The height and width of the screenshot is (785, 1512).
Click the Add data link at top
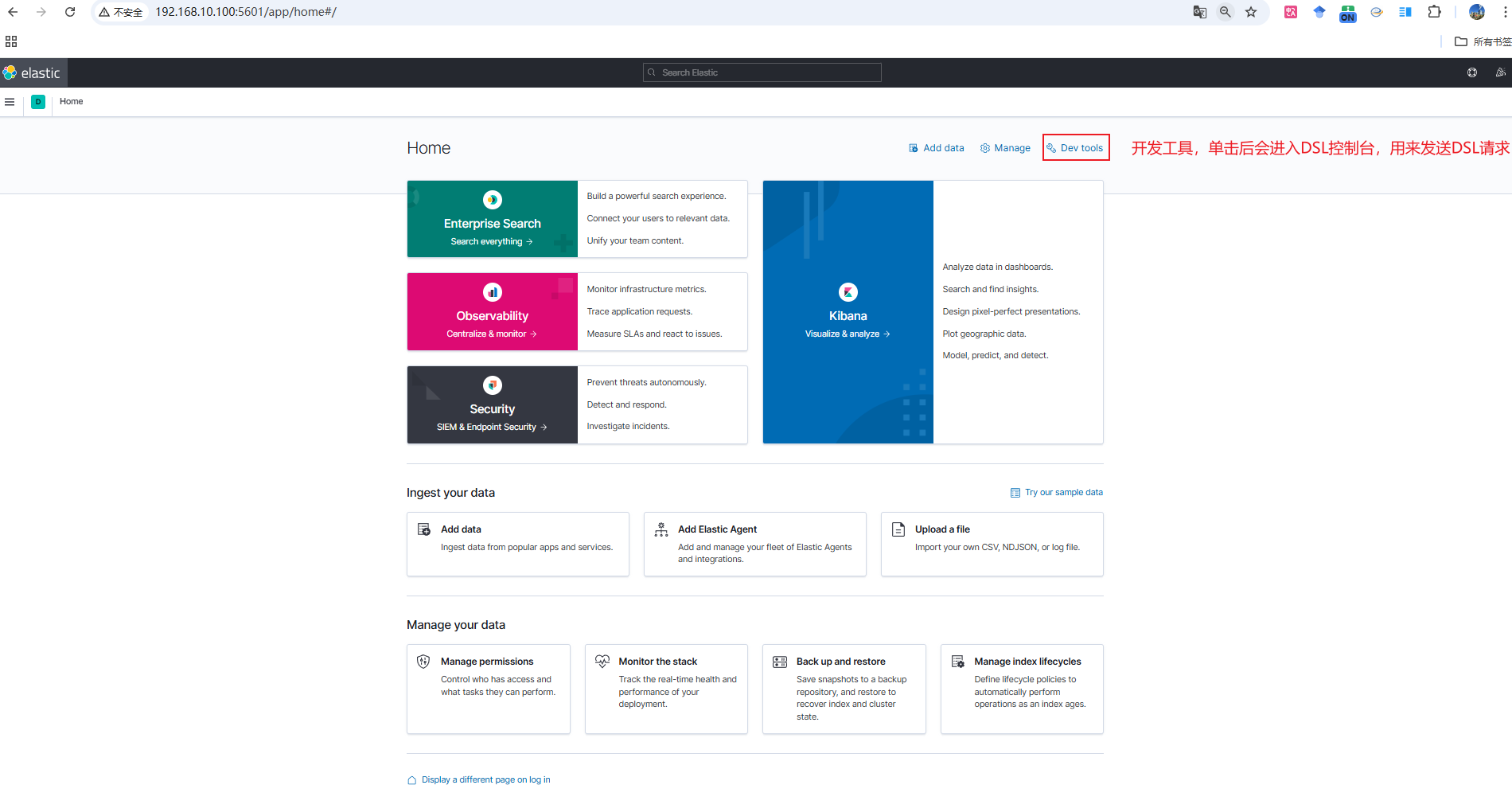tap(936, 148)
